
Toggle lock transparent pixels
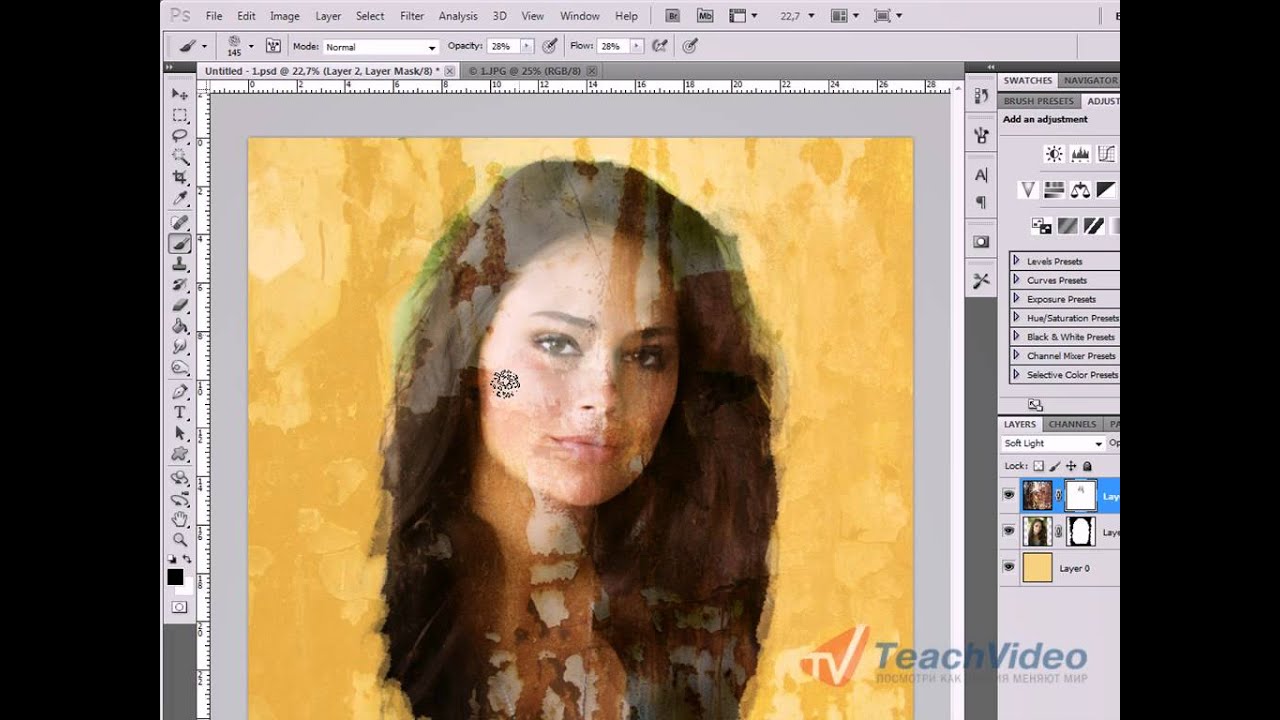(x=1038, y=466)
